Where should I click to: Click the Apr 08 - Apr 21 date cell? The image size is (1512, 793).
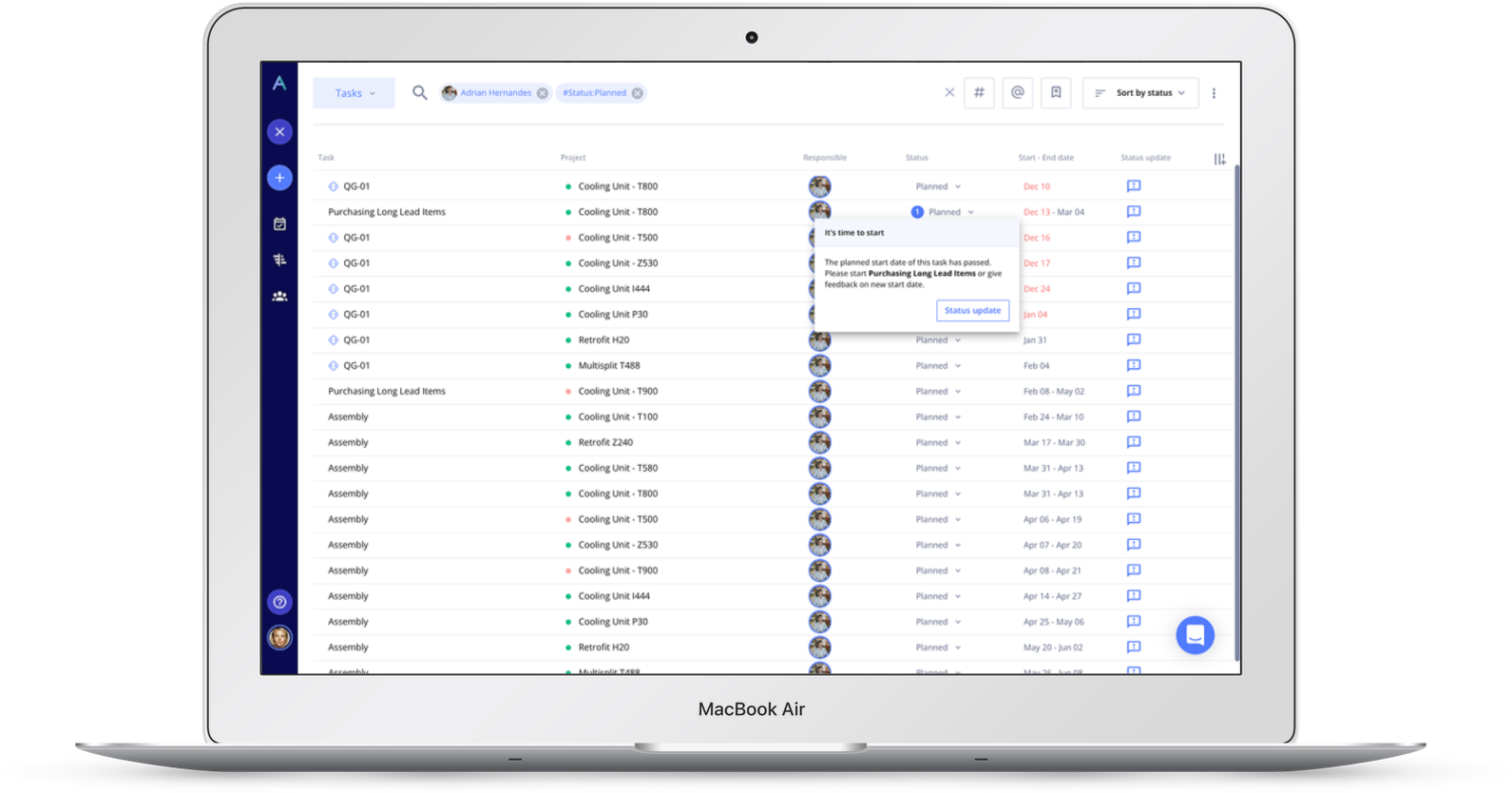1052,571
